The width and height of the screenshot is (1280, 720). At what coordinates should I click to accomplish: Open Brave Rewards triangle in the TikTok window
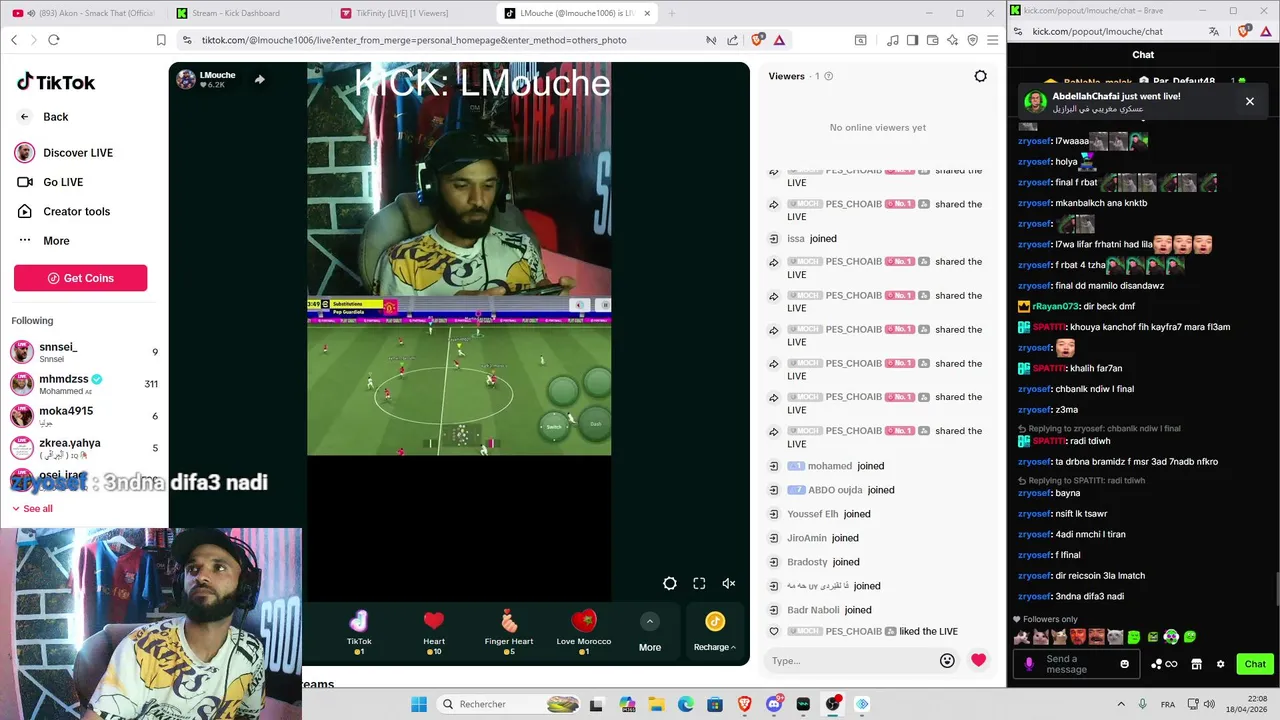[779, 40]
